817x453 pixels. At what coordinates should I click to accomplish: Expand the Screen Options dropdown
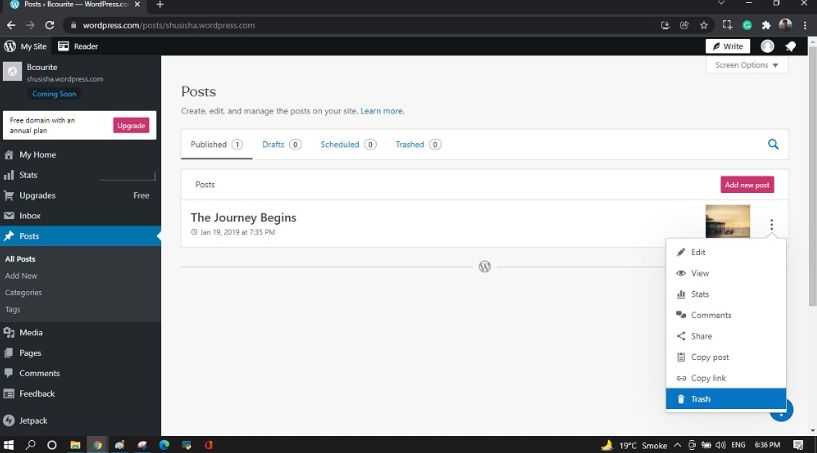(x=747, y=65)
